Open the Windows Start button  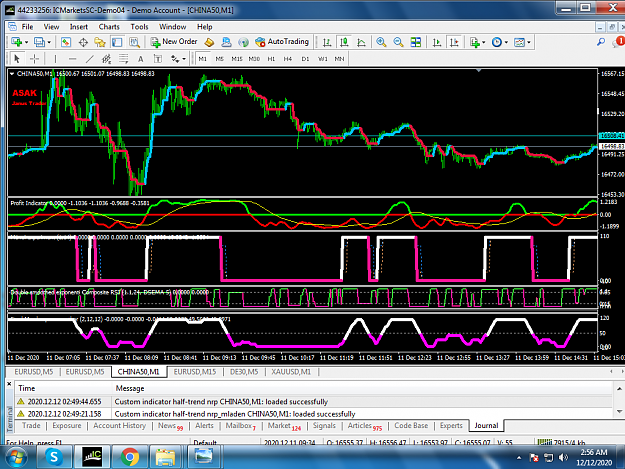click(x=16, y=457)
